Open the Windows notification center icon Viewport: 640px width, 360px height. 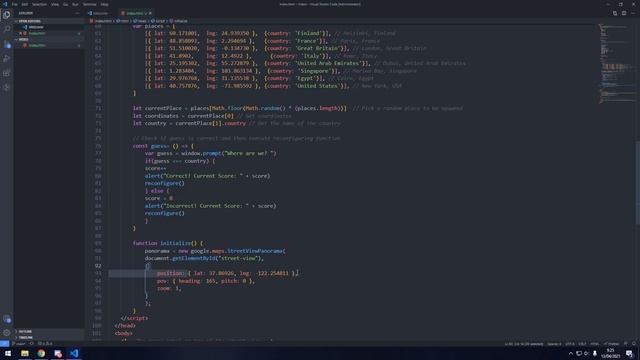[629, 353]
